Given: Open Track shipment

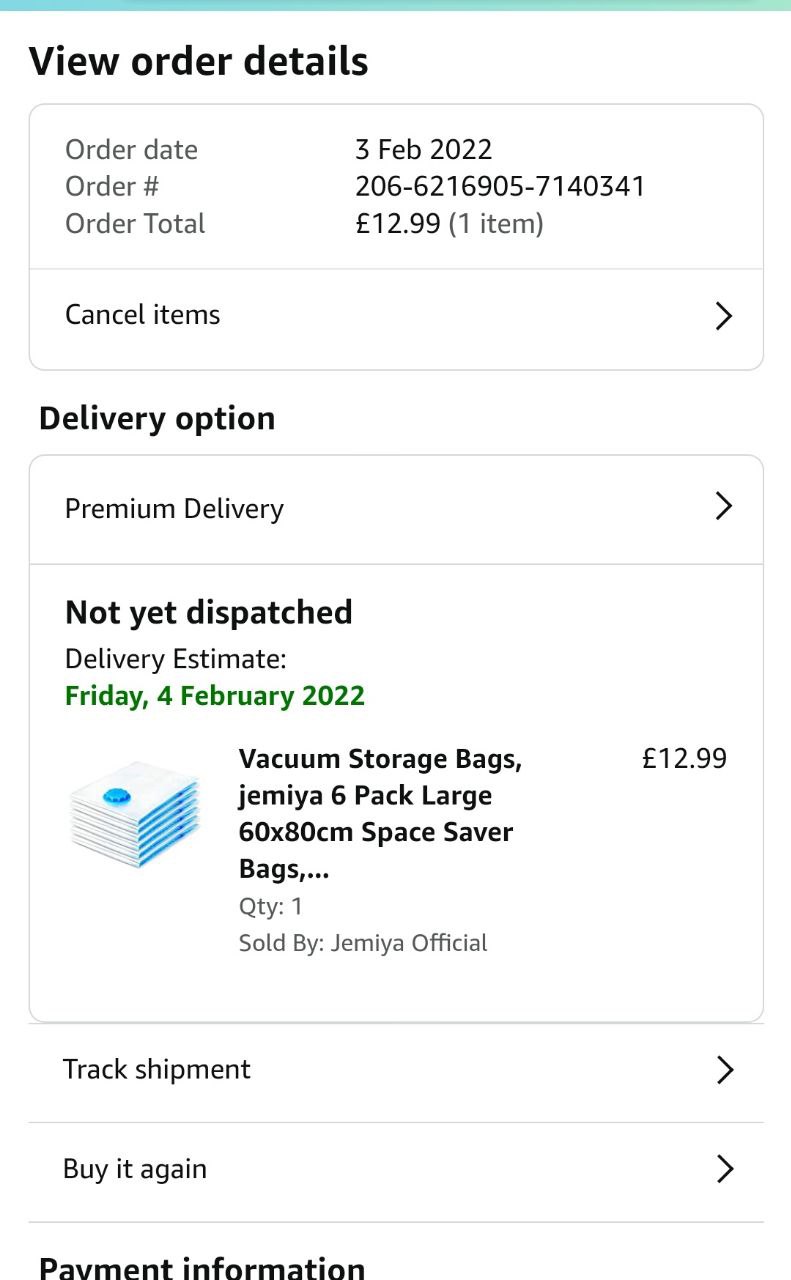Looking at the screenshot, I should (x=157, y=1069).
